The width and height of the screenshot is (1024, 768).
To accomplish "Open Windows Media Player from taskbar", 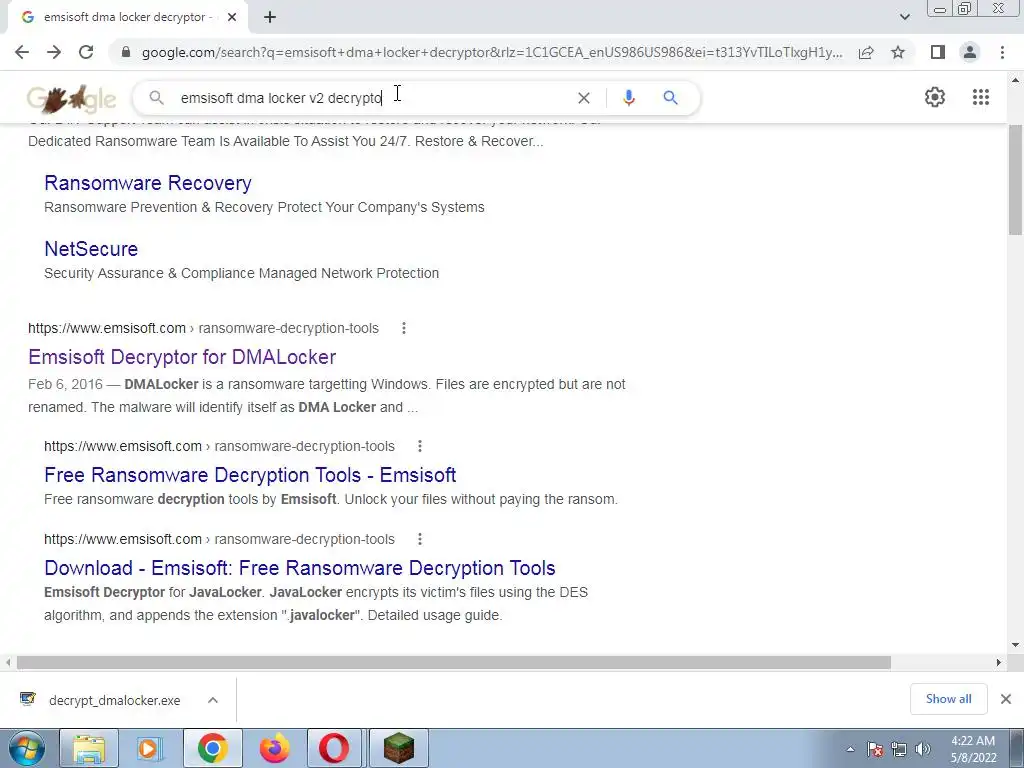I will tap(150, 749).
